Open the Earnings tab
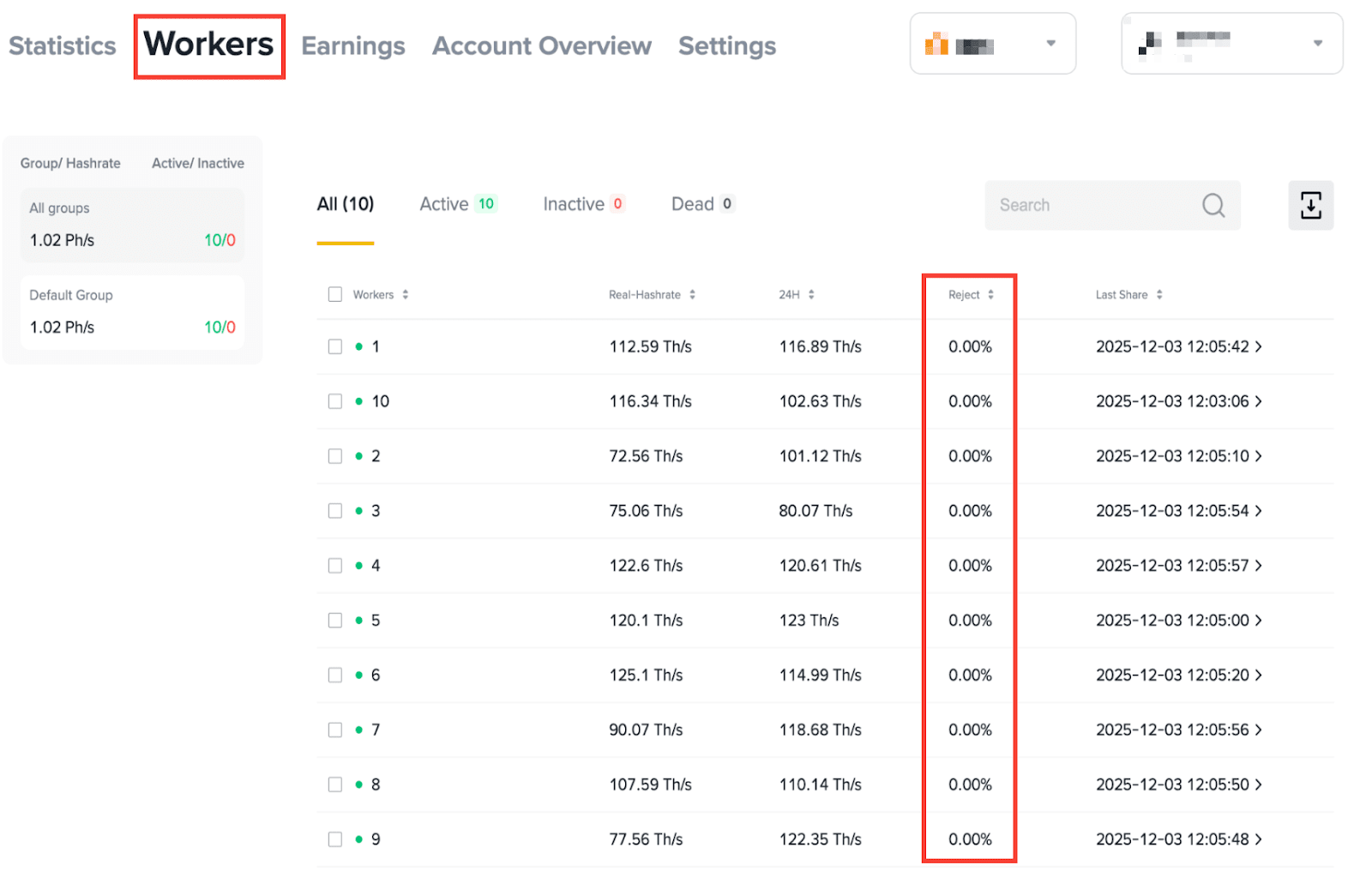The image size is (1372, 871). (353, 45)
